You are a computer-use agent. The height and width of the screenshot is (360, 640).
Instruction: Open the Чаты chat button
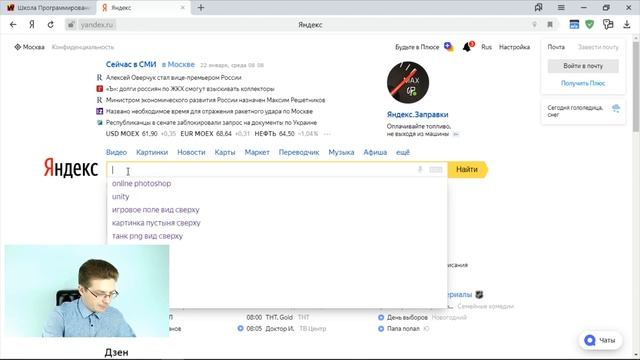click(x=600, y=340)
